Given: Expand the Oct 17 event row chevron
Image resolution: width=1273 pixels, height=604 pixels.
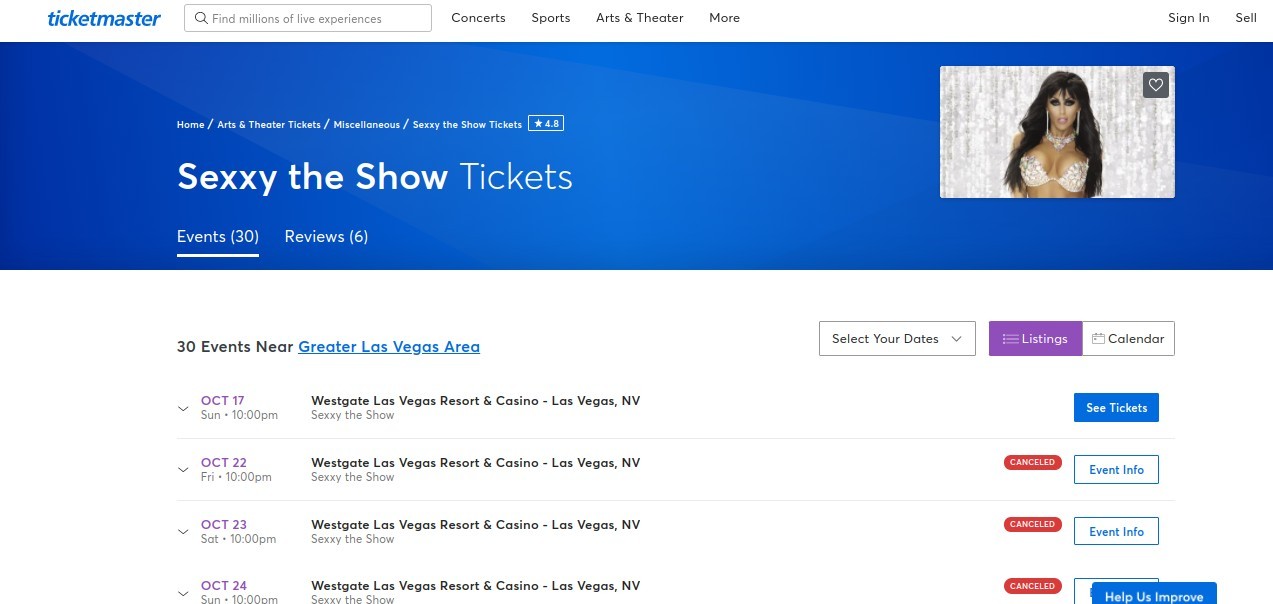Looking at the screenshot, I should (x=183, y=408).
